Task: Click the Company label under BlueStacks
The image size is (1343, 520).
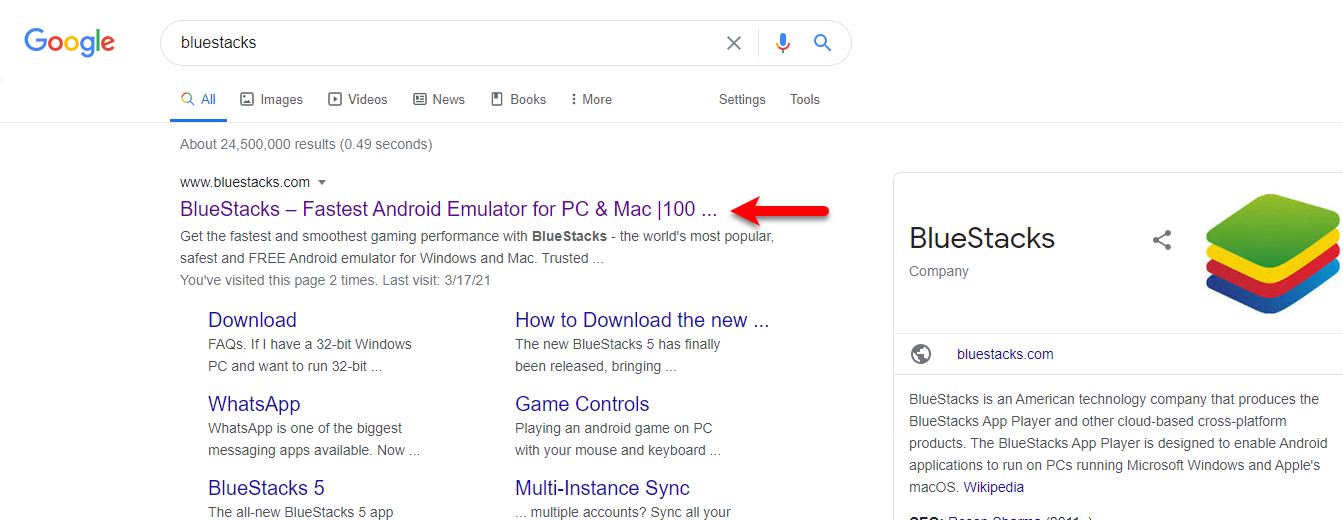Action: [939, 271]
